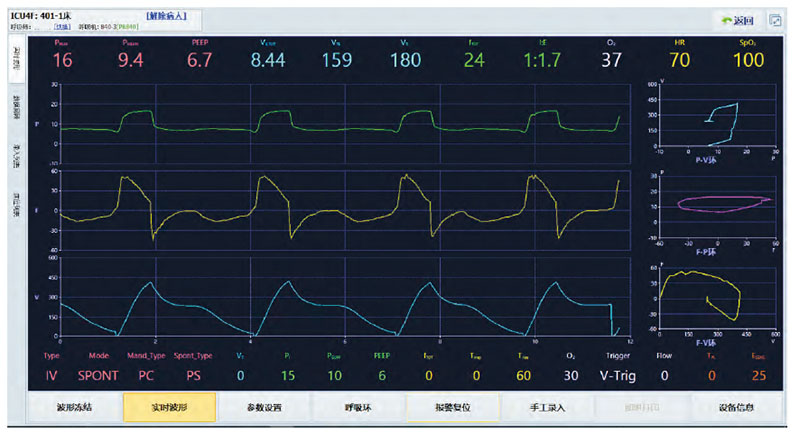
Task: Click the 返回 back arrow button
Action: click(x=738, y=20)
